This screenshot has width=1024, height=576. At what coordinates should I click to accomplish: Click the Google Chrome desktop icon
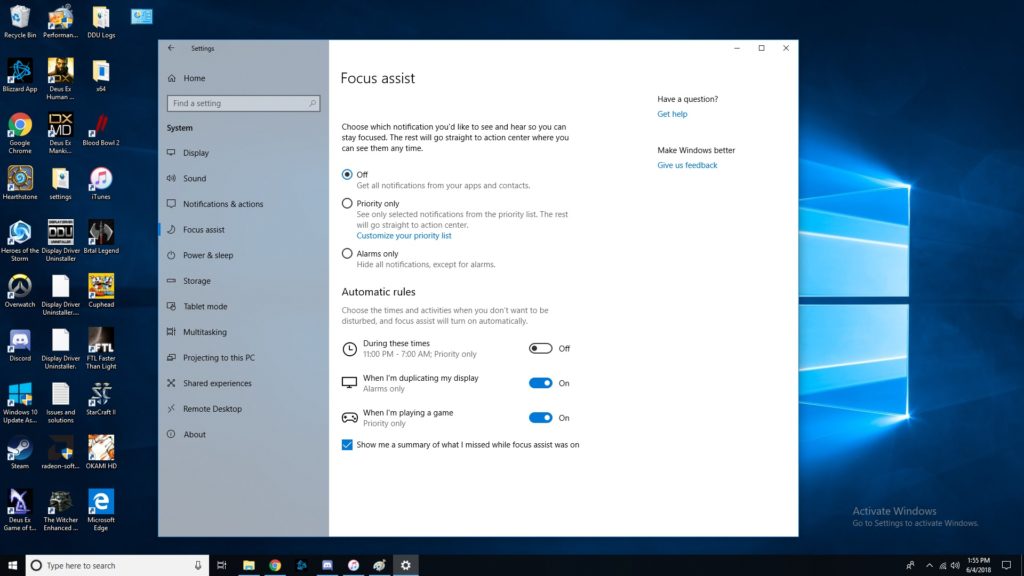click(x=20, y=125)
